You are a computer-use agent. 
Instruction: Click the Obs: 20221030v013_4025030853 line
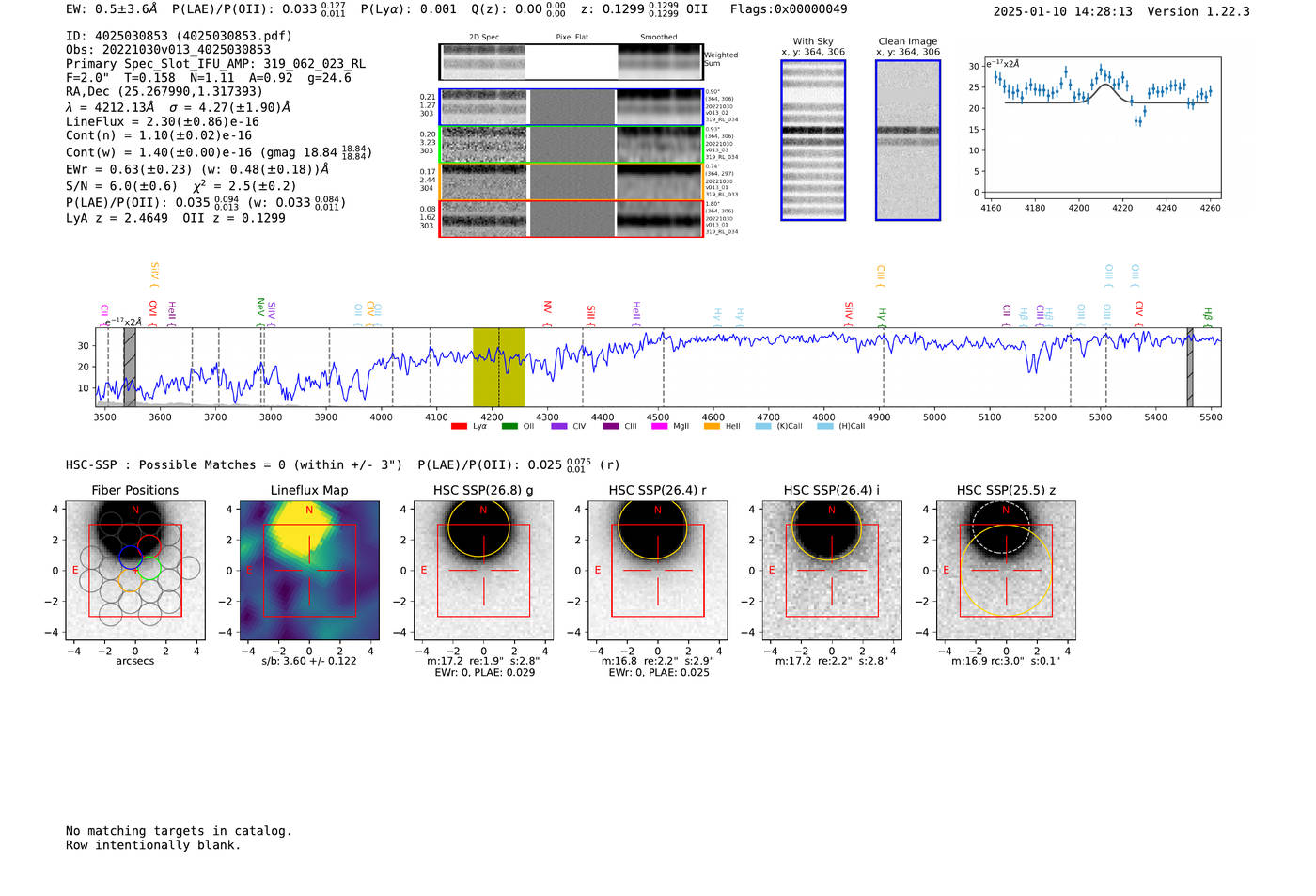(x=168, y=50)
